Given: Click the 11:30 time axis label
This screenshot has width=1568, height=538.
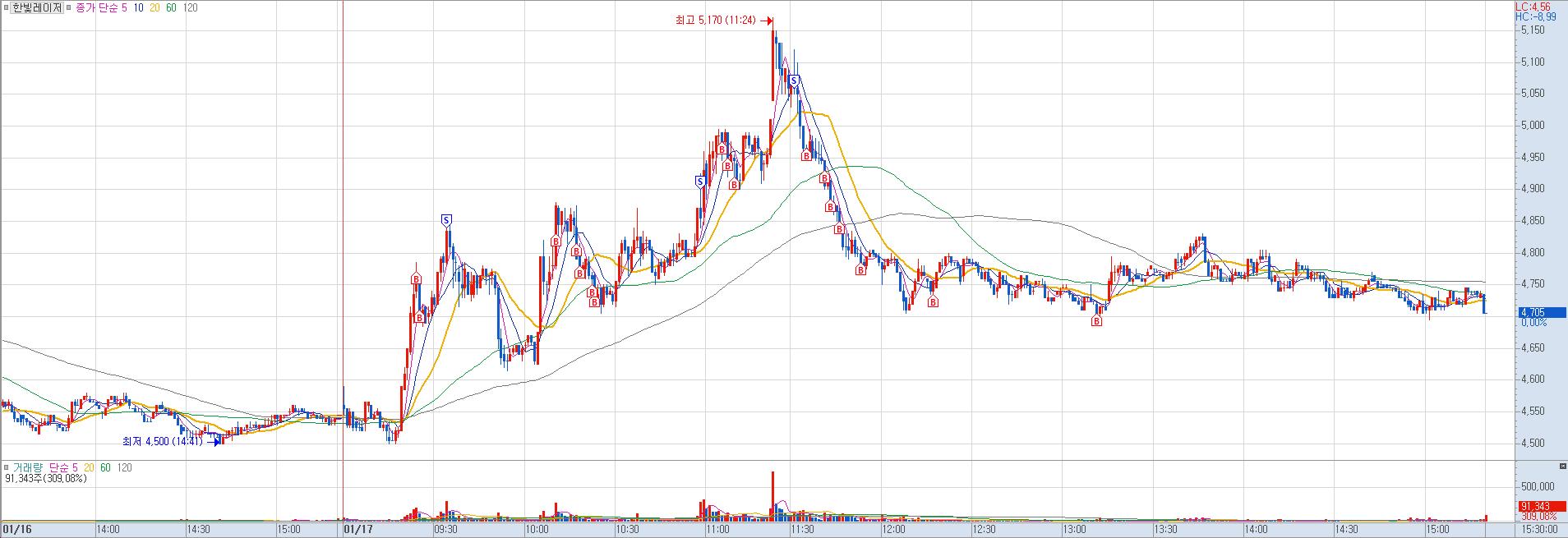Looking at the screenshot, I should point(801,530).
